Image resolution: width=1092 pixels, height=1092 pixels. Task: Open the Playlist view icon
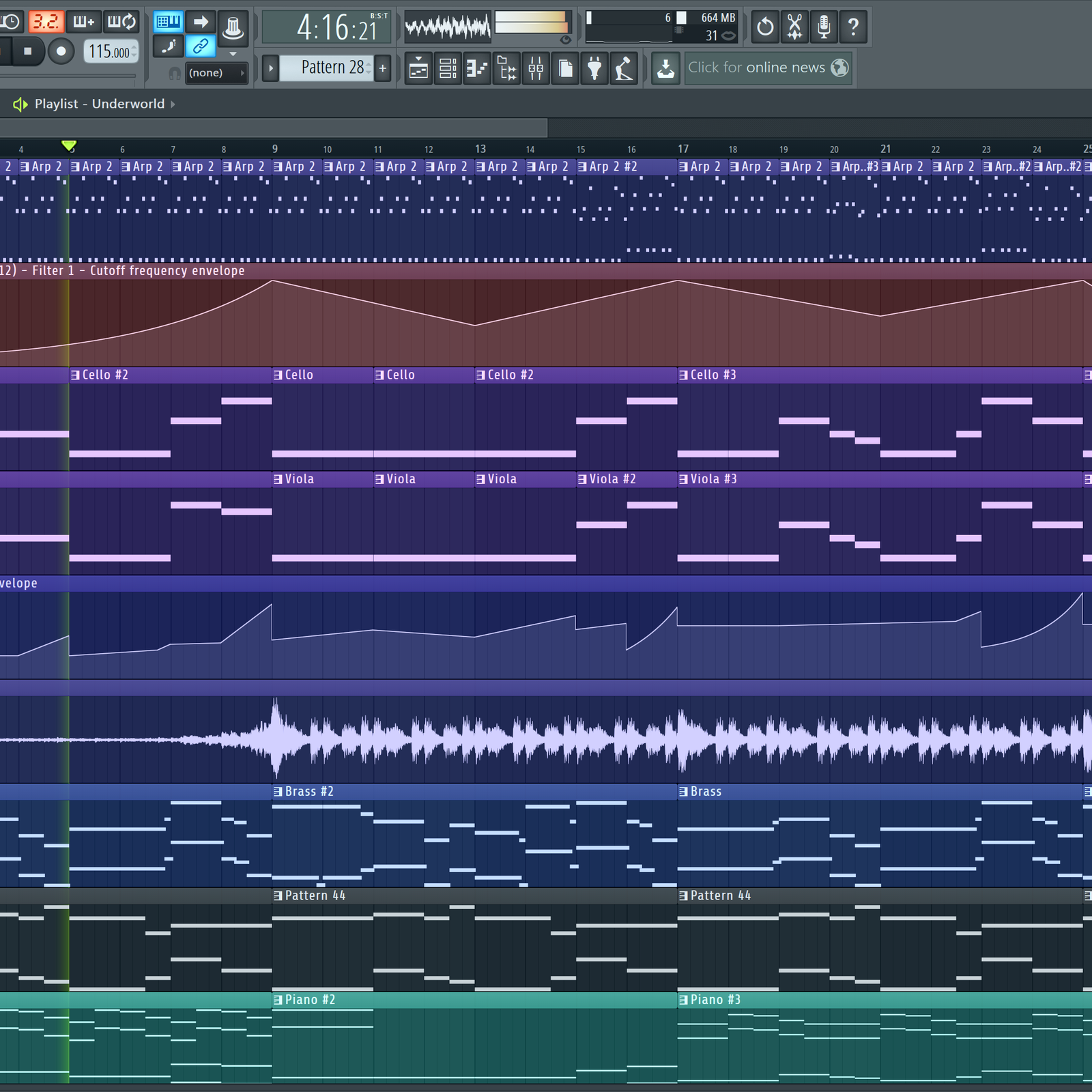pos(418,68)
